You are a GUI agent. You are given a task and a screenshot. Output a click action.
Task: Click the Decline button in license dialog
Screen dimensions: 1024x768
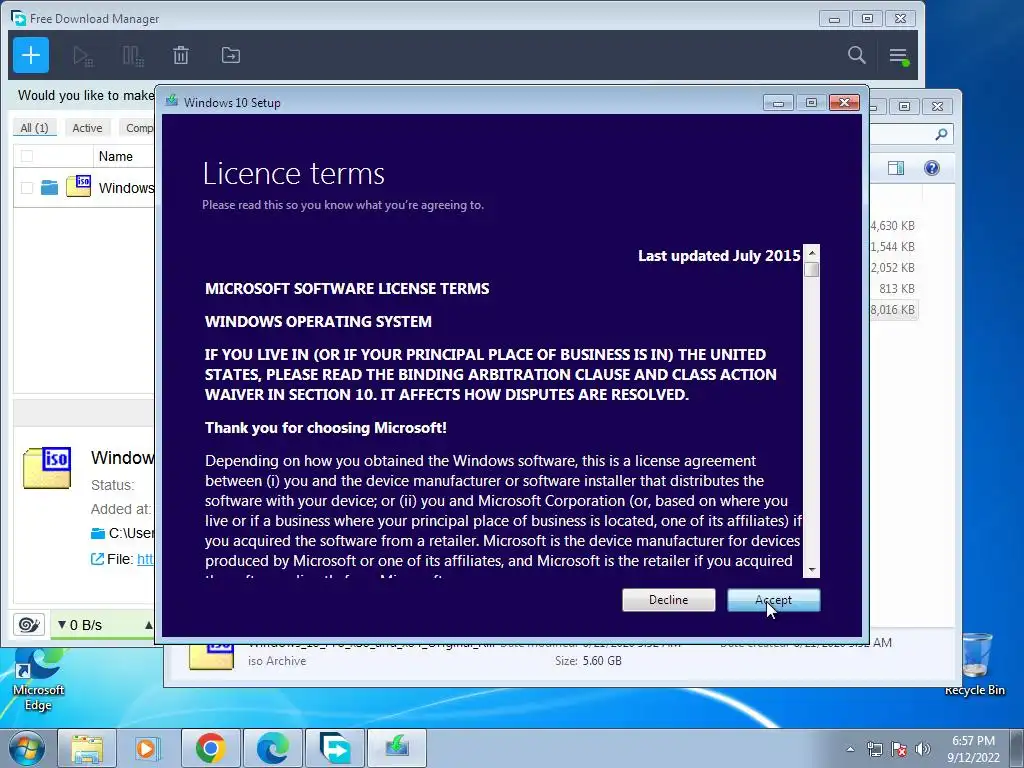pyautogui.click(x=668, y=600)
